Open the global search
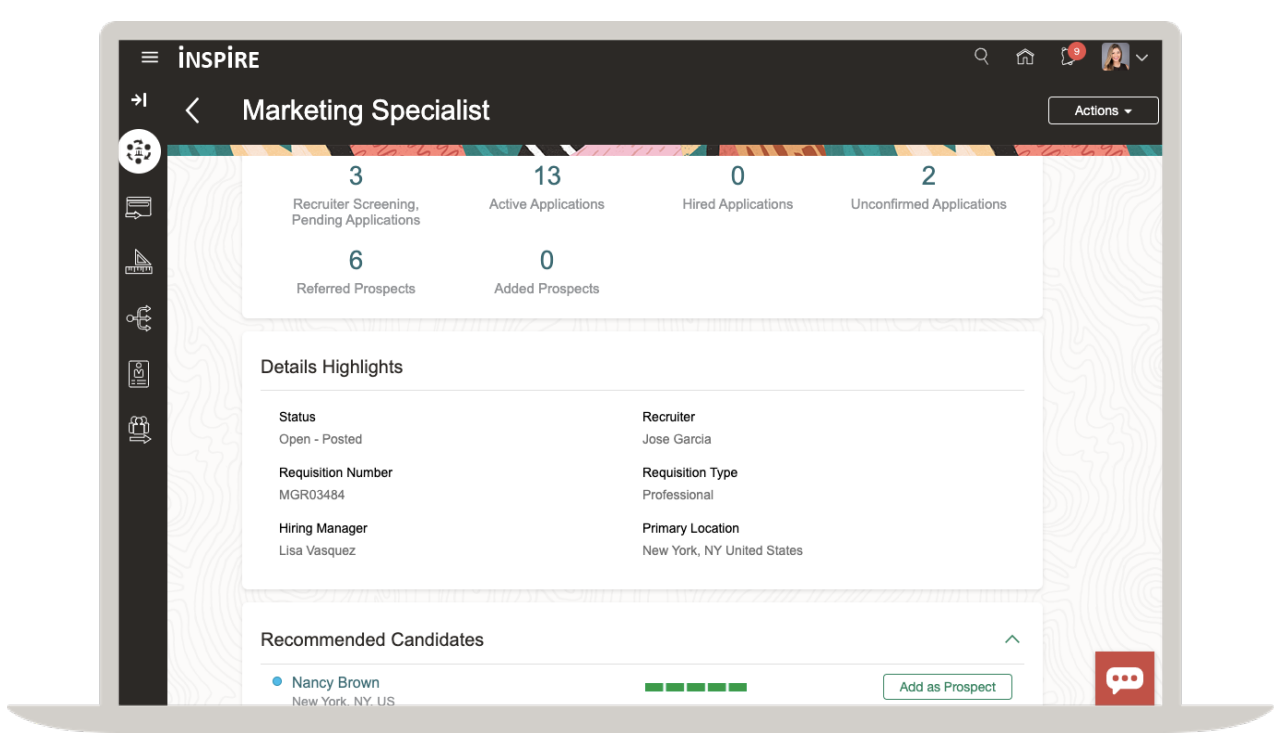This screenshot has width=1277, height=749. [981, 57]
